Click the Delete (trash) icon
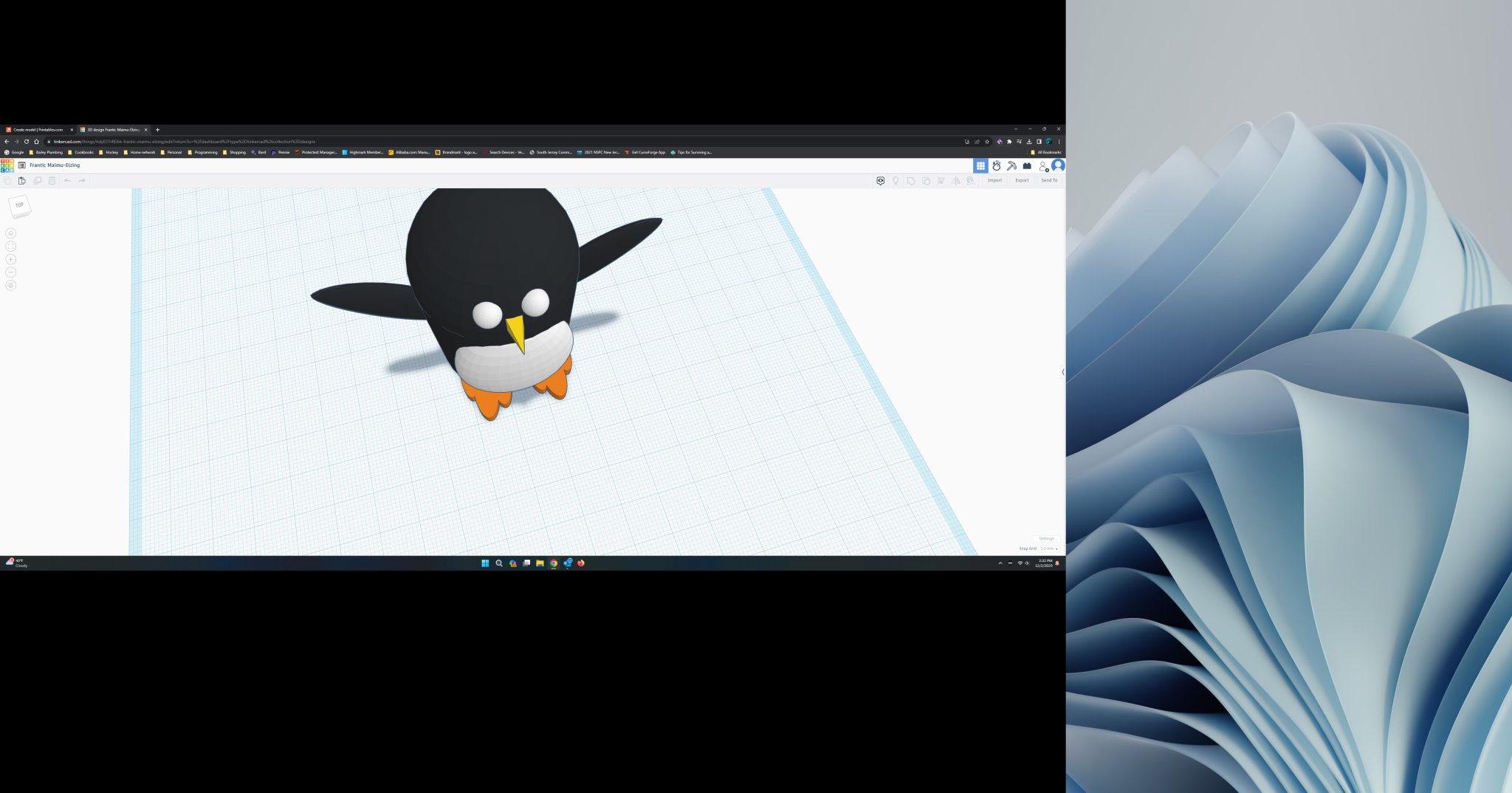 point(52,180)
